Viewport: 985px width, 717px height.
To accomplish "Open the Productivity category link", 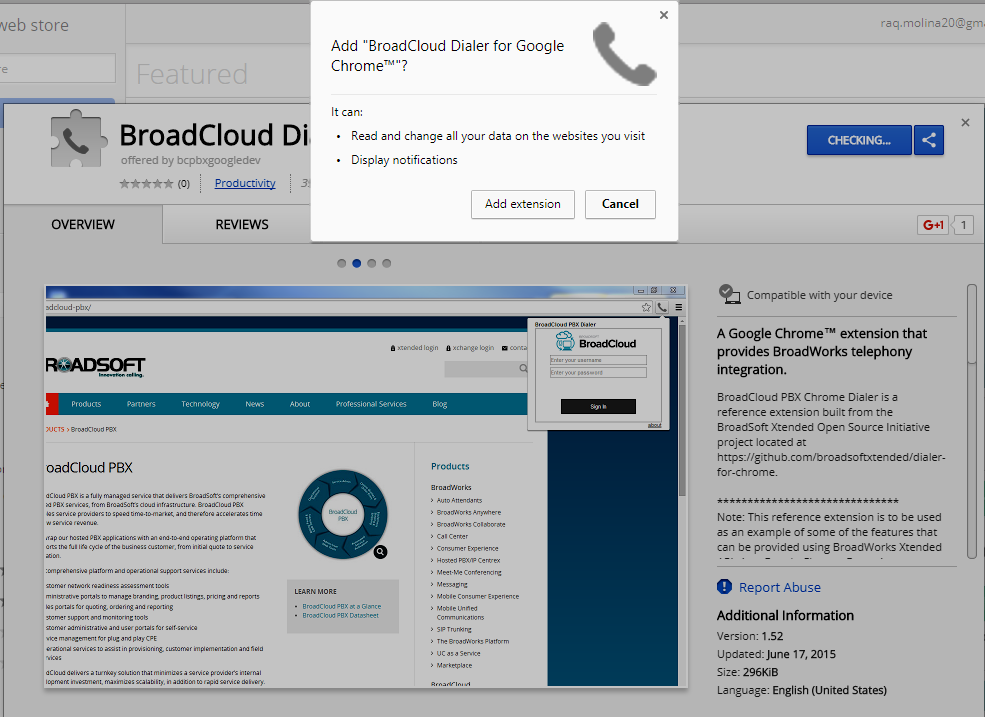I will pyautogui.click(x=245, y=183).
